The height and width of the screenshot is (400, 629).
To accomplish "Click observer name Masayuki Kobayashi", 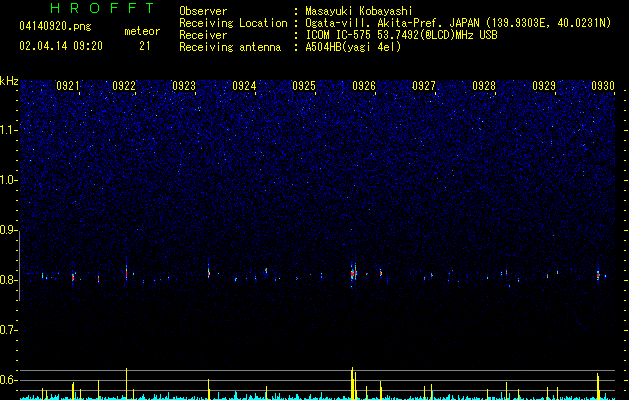I will 359,11.
